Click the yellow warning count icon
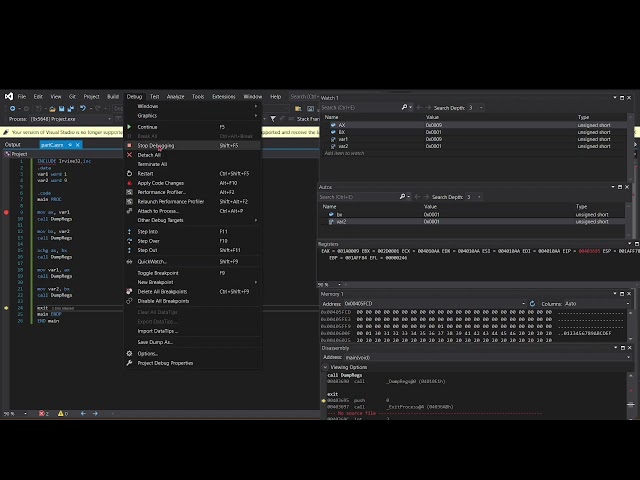This screenshot has height=480, width=640. tap(60, 413)
